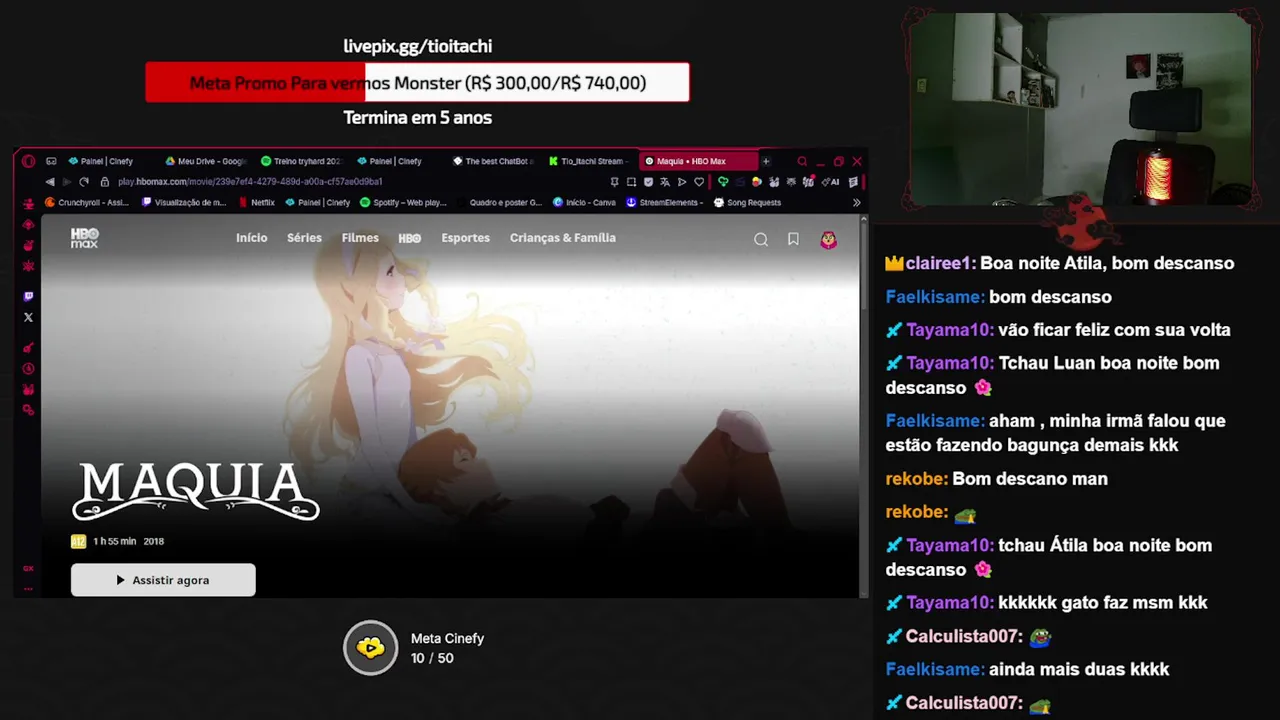Click the multicolor circle extension icon
The image size is (1280, 720).
[756, 182]
